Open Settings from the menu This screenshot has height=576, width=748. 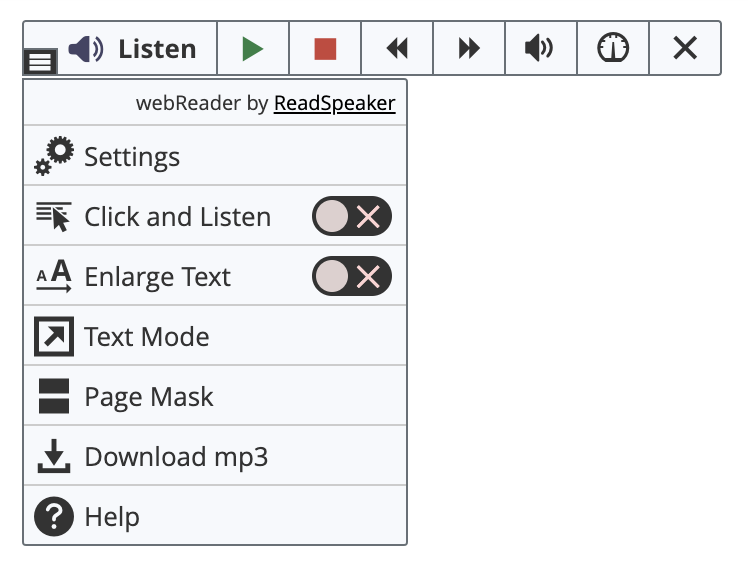215,156
